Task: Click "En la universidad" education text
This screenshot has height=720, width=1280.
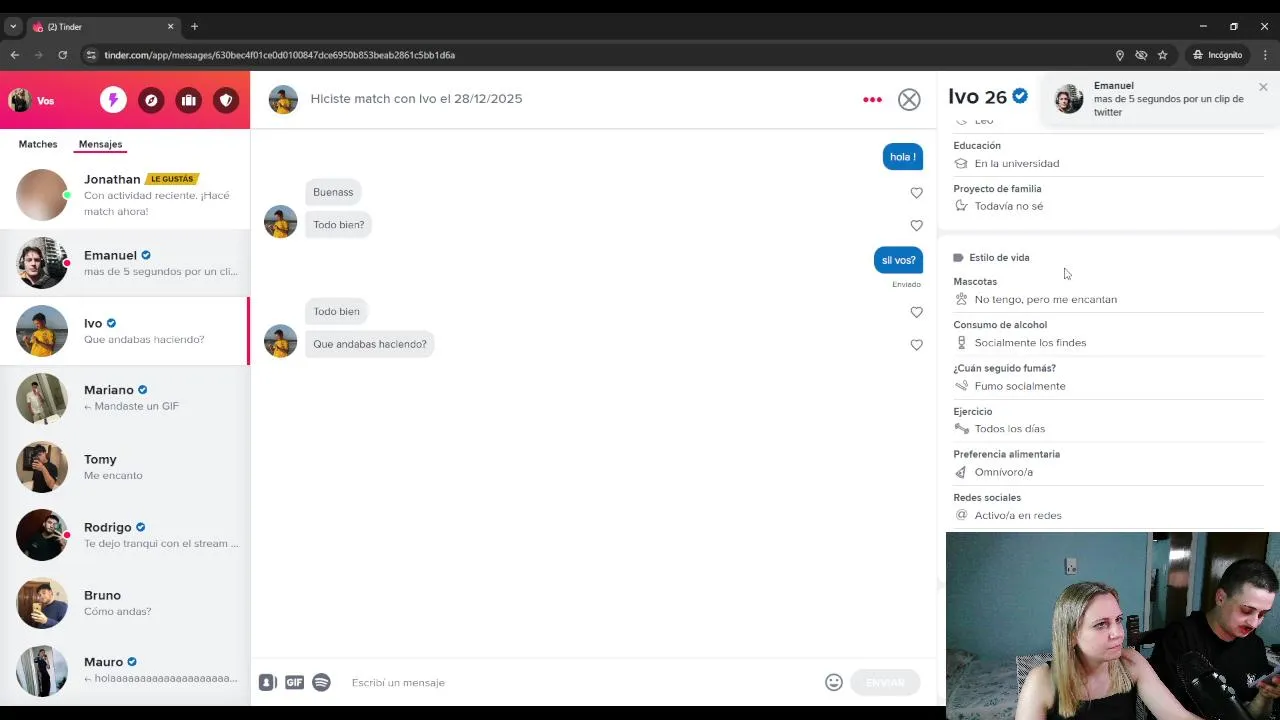Action: (x=1017, y=164)
